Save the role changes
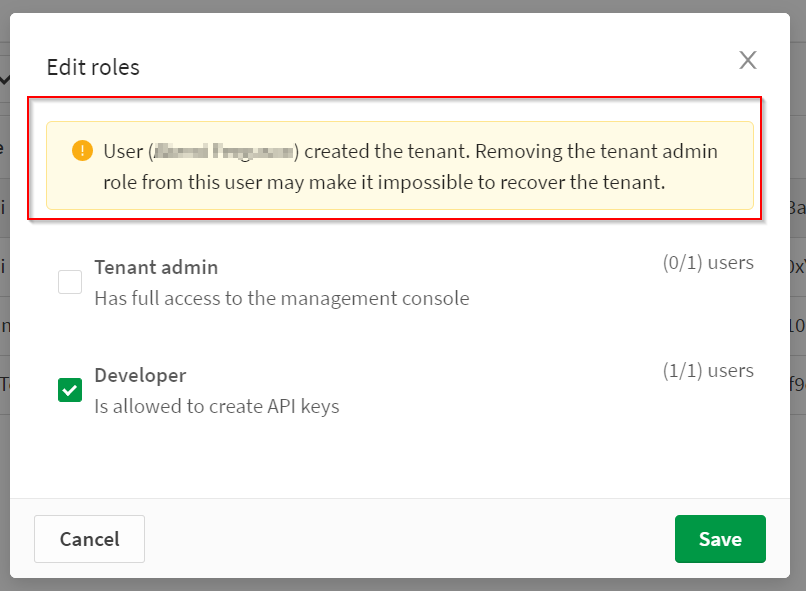Viewport: 806px width, 591px height. click(720, 539)
